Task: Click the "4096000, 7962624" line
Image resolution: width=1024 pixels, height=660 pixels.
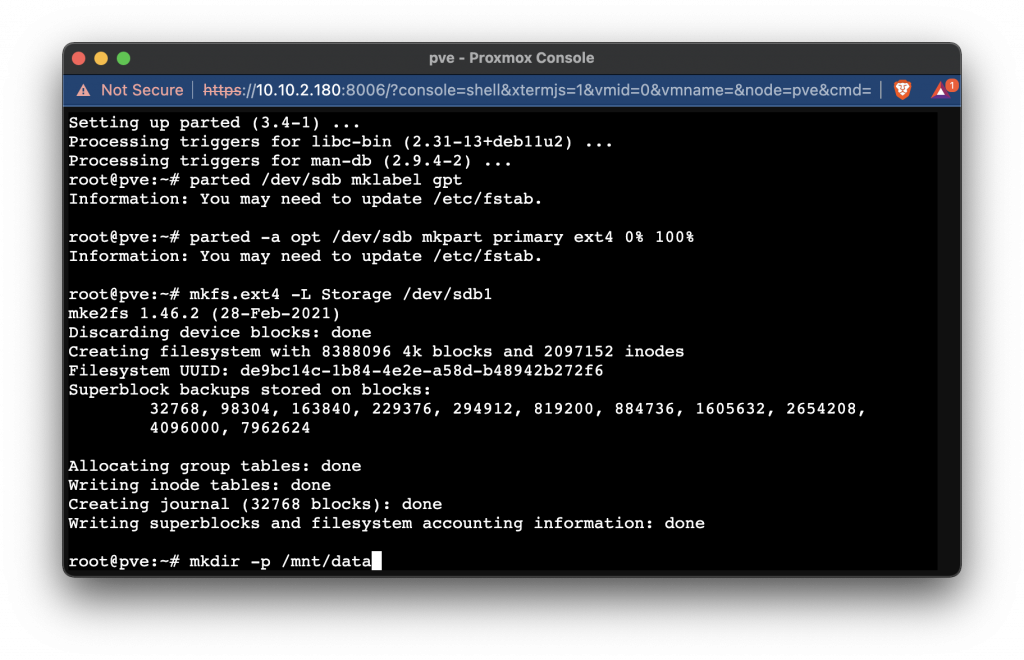Action: click(230, 428)
